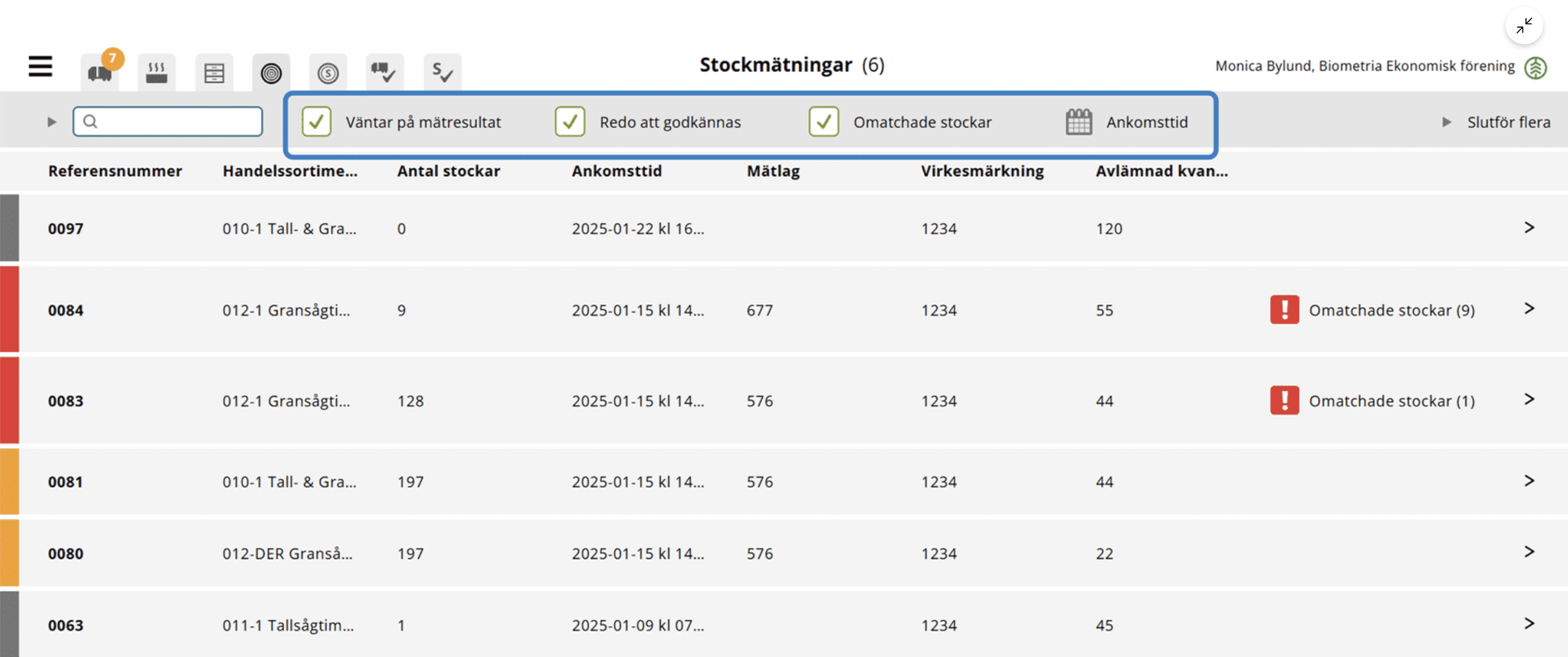
Task: Click red warning icon for Omatchade stockar (9)
Action: (x=1284, y=310)
